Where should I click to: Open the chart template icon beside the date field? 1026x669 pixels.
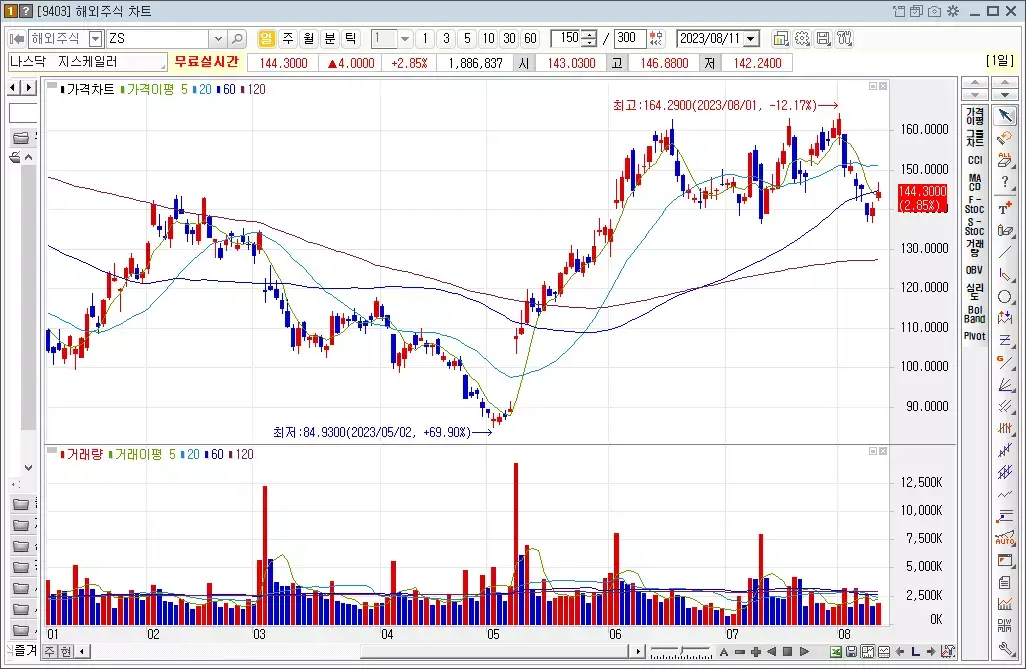tap(780, 39)
